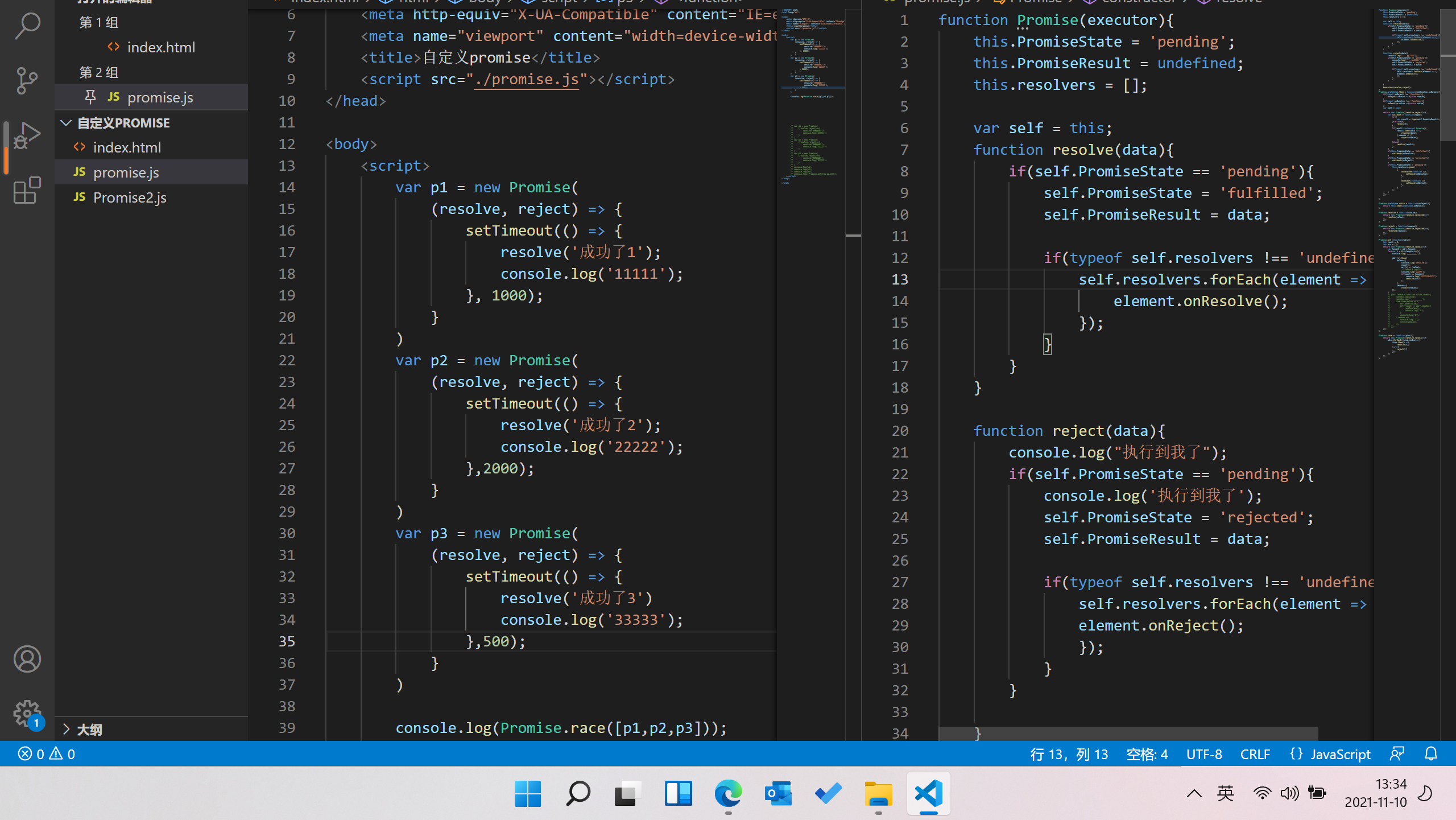
Task: Open the Extensions view
Action: pos(27,190)
